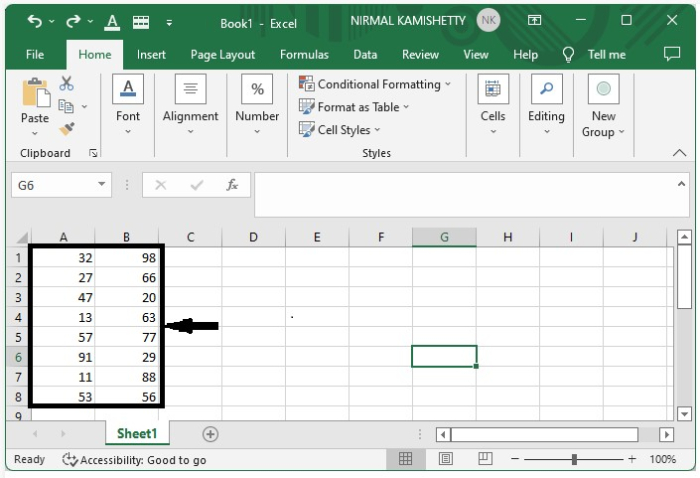Open the Name Box dropdown arrow

[102, 184]
